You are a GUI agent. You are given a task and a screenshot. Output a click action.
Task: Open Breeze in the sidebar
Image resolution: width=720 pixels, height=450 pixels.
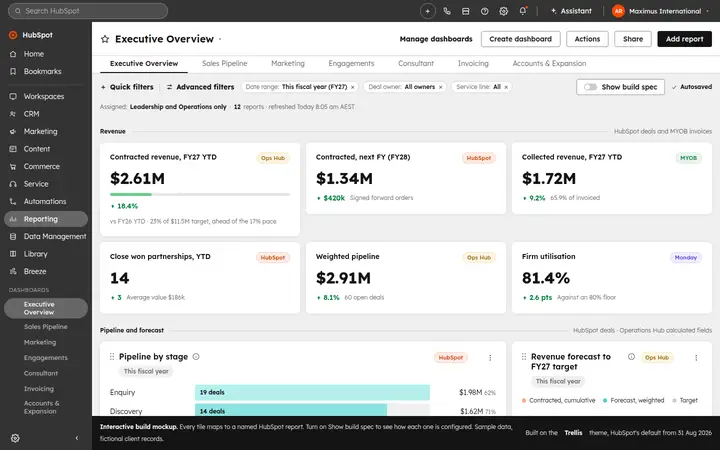click(46, 271)
